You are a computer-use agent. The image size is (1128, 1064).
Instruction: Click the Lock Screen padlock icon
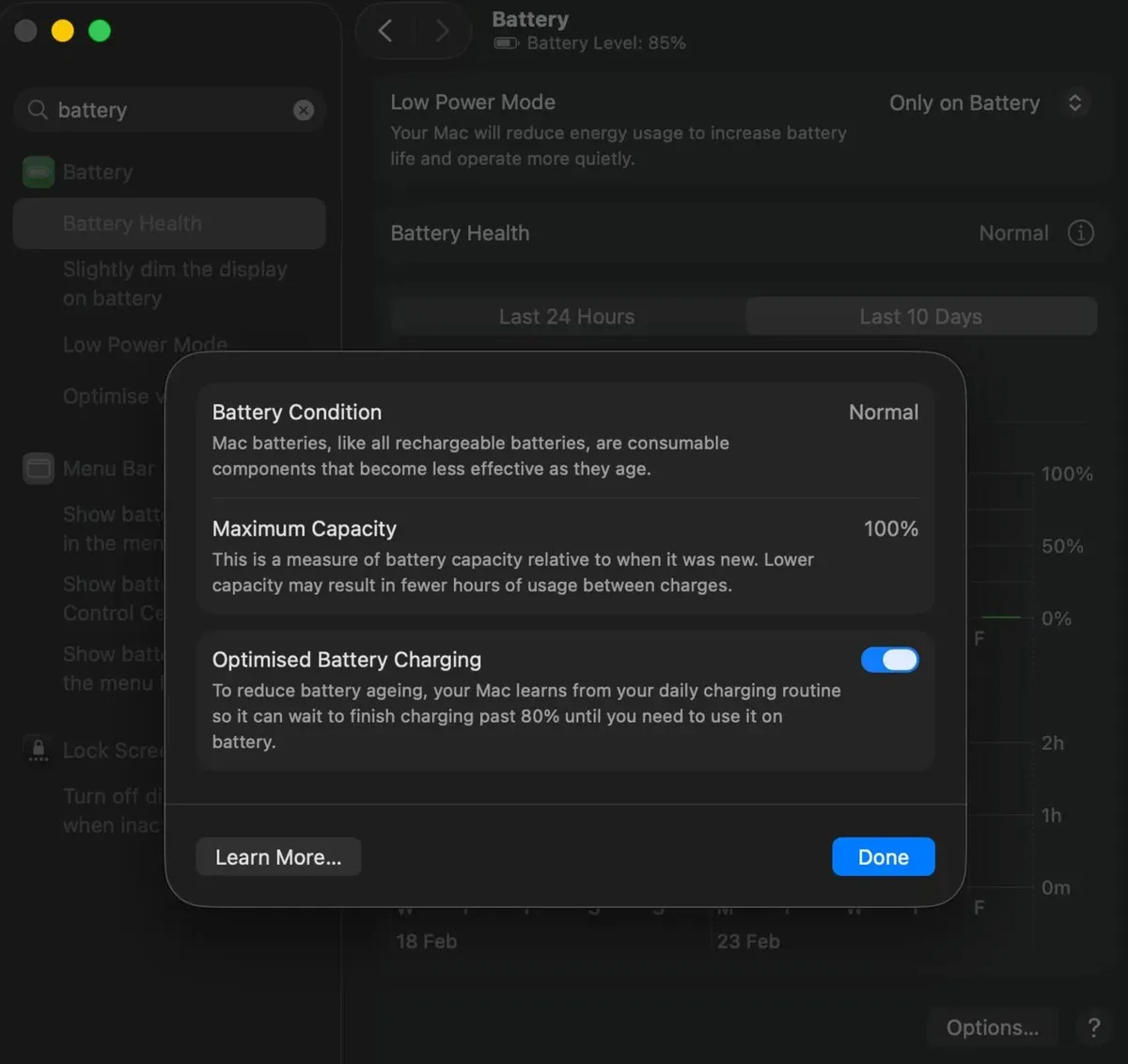38,750
